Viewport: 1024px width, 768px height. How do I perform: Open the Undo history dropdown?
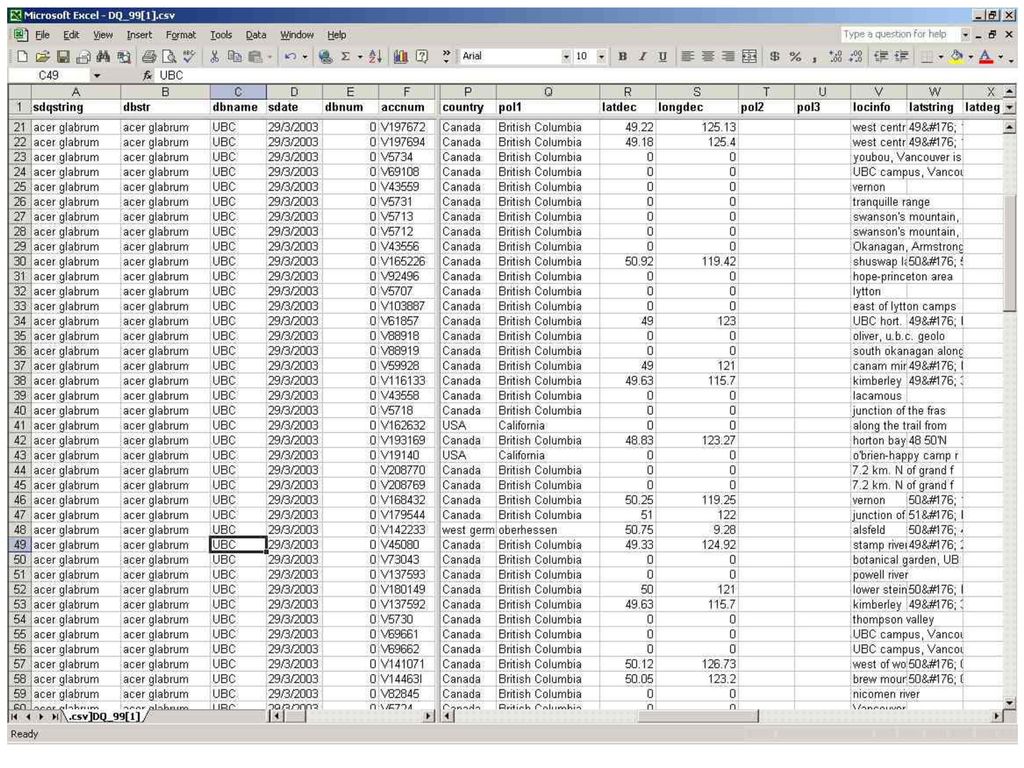304,57
